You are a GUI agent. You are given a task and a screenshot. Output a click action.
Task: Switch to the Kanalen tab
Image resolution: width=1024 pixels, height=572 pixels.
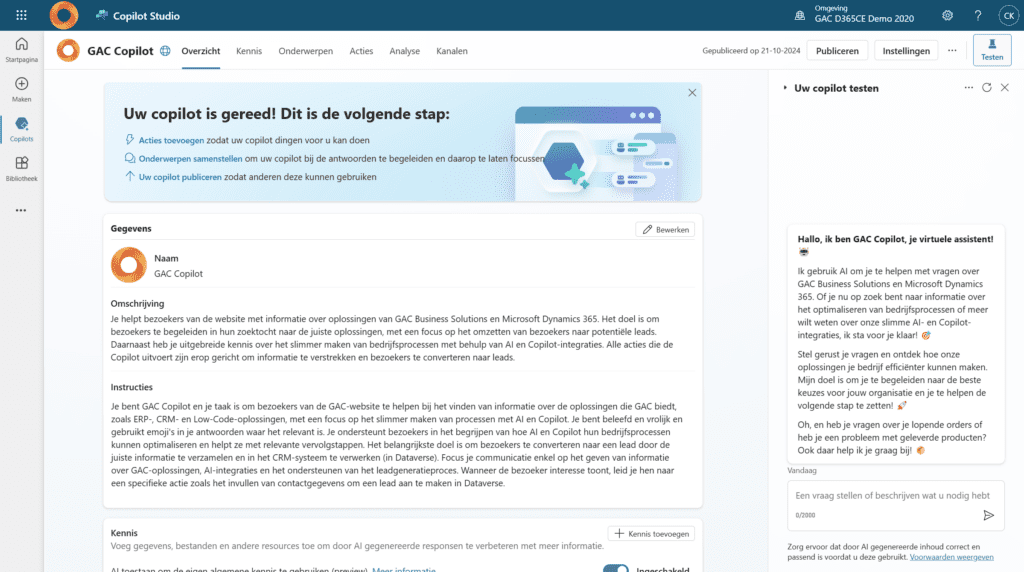click(452, 51)
